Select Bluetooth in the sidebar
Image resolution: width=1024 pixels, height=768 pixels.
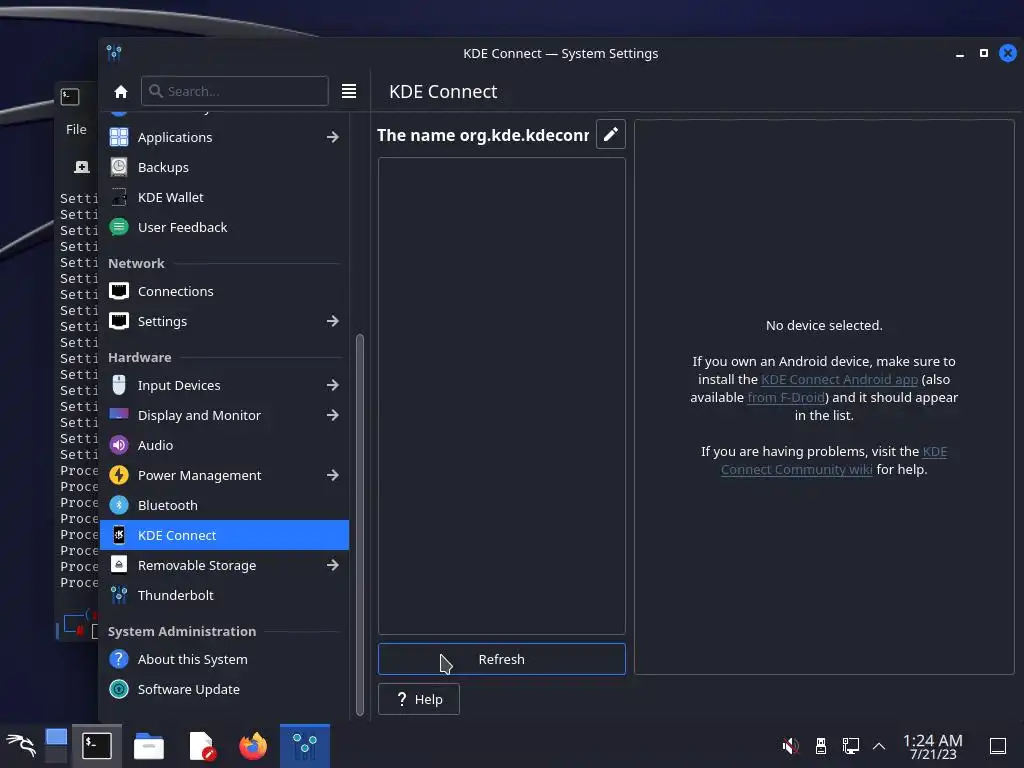225,505
